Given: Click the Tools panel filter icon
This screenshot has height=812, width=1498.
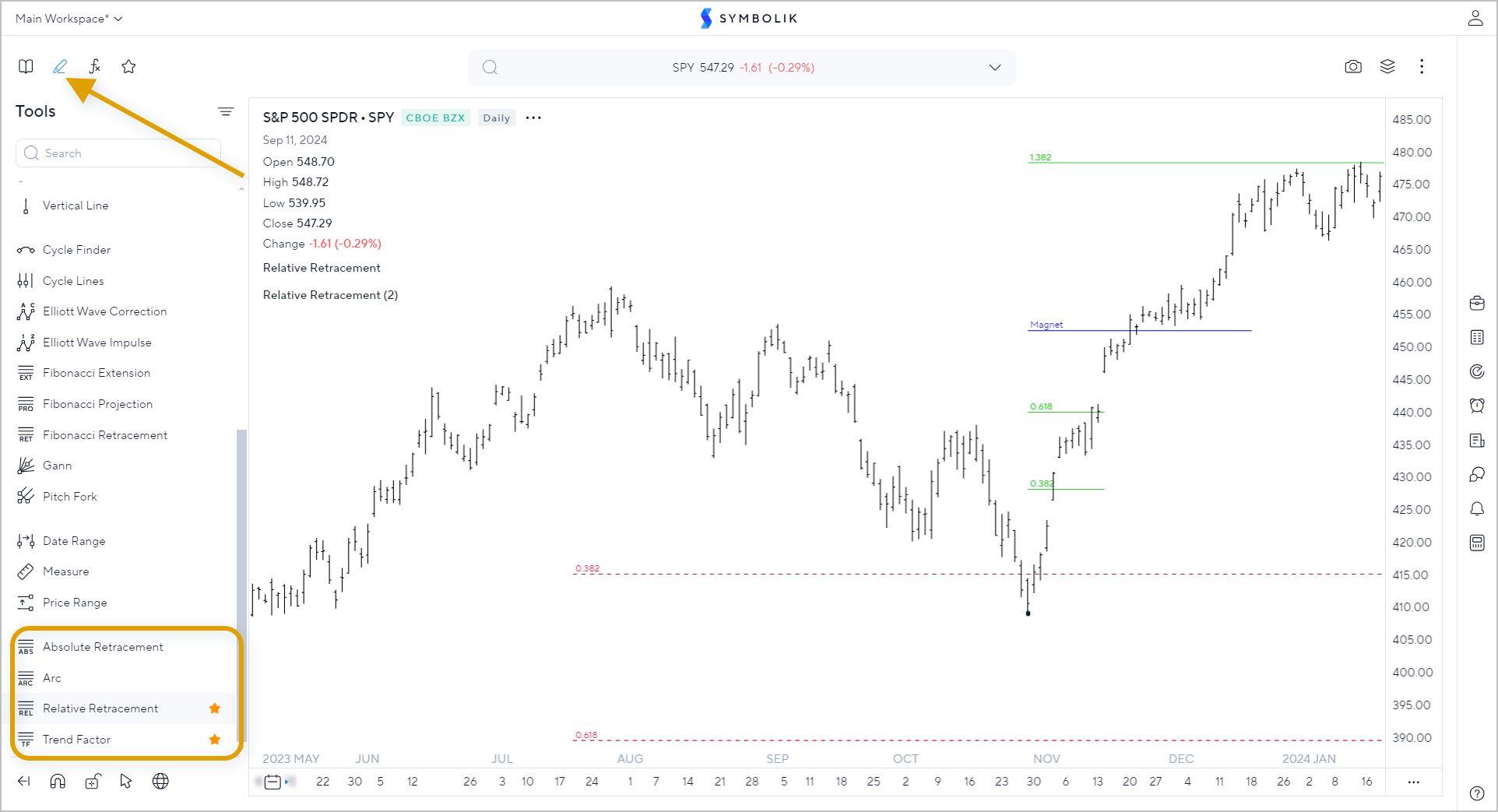Looking at the screenshot, I should click(x=226, y=111).
